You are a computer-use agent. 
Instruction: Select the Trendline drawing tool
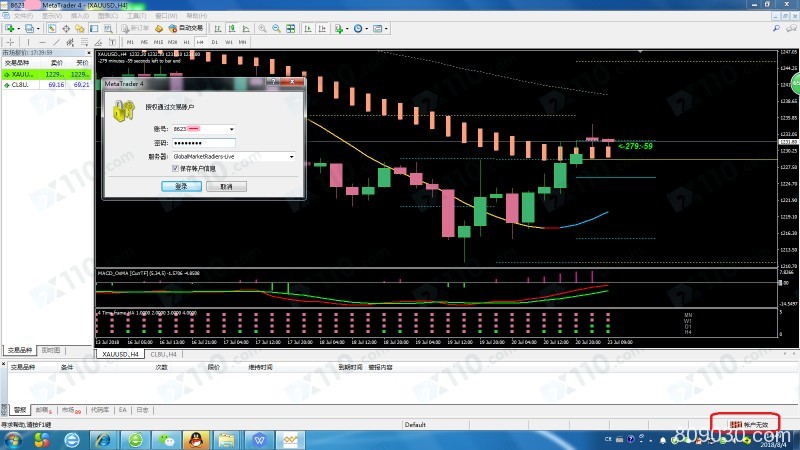[x=56, y=42]
